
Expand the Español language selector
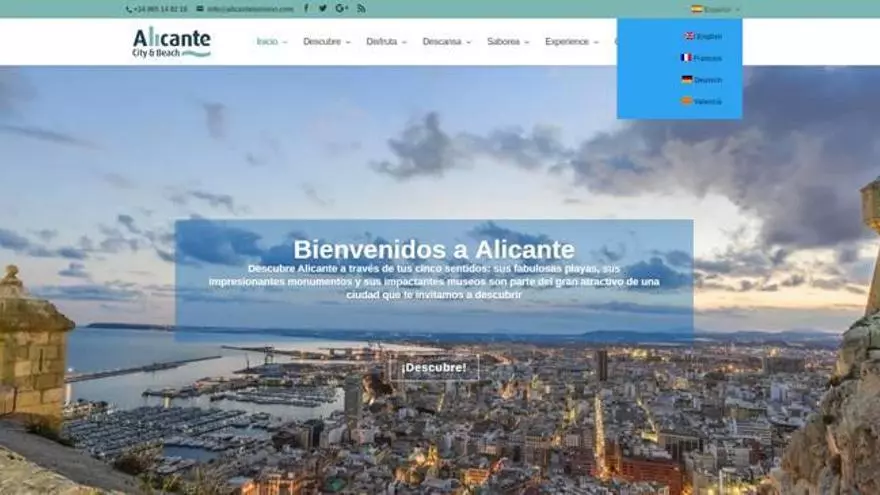(716, 9)
